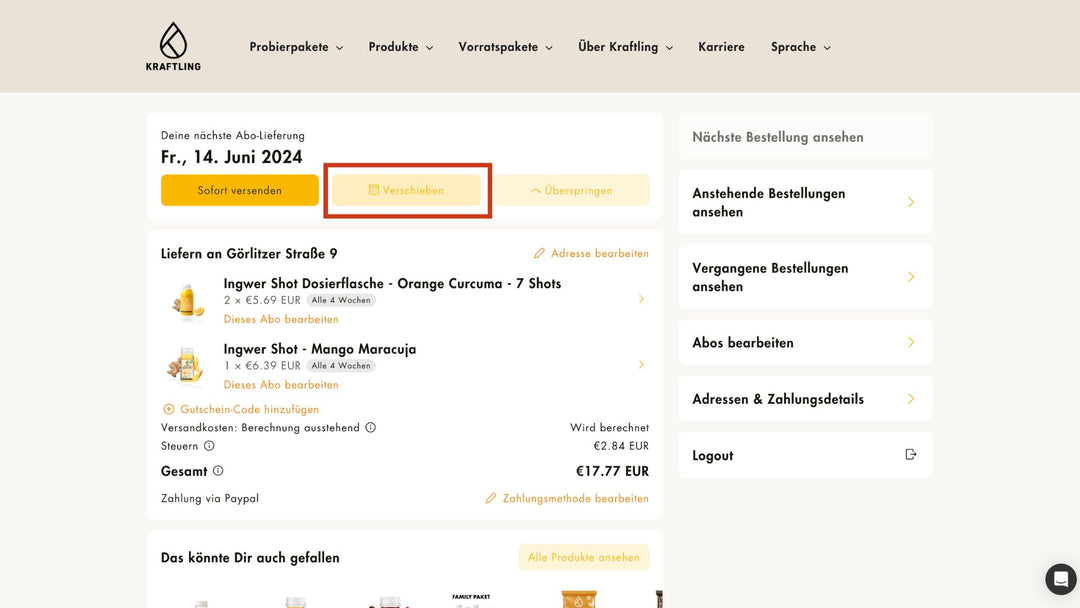The image size is (1080, 608).
Task: Open the Karriere page
Action: point(721,47)
